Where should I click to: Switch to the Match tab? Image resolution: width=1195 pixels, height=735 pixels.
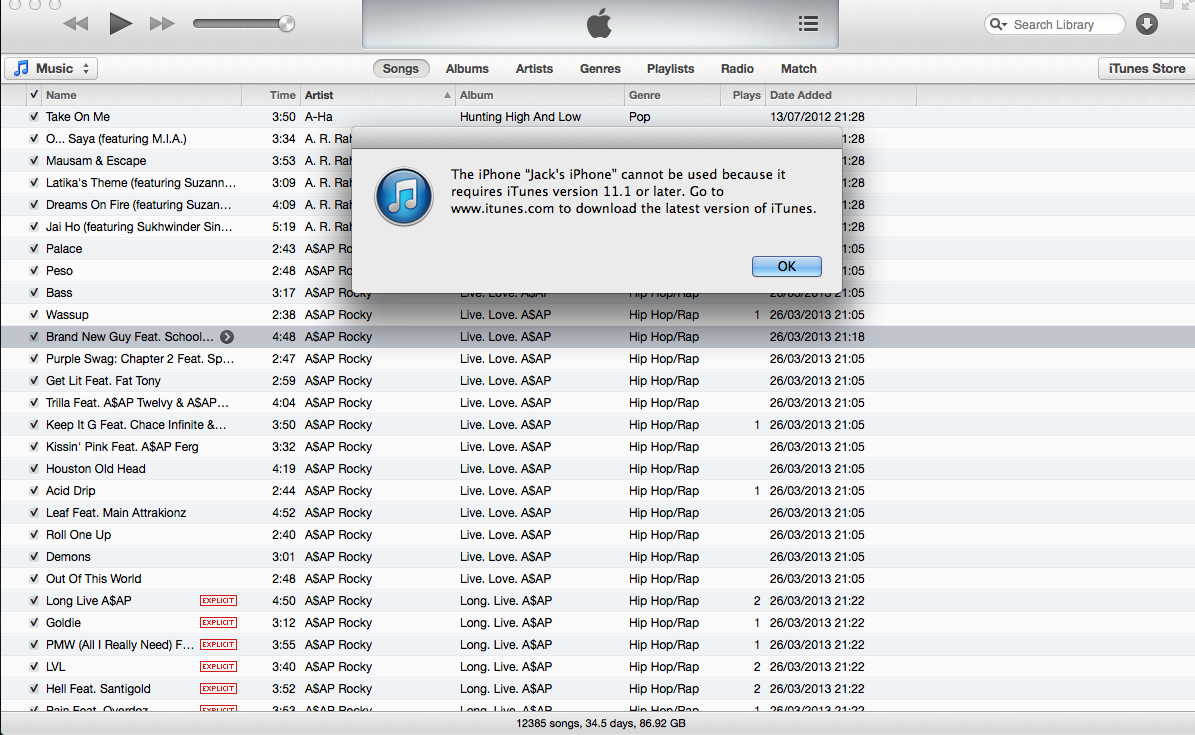click(799, 69)
